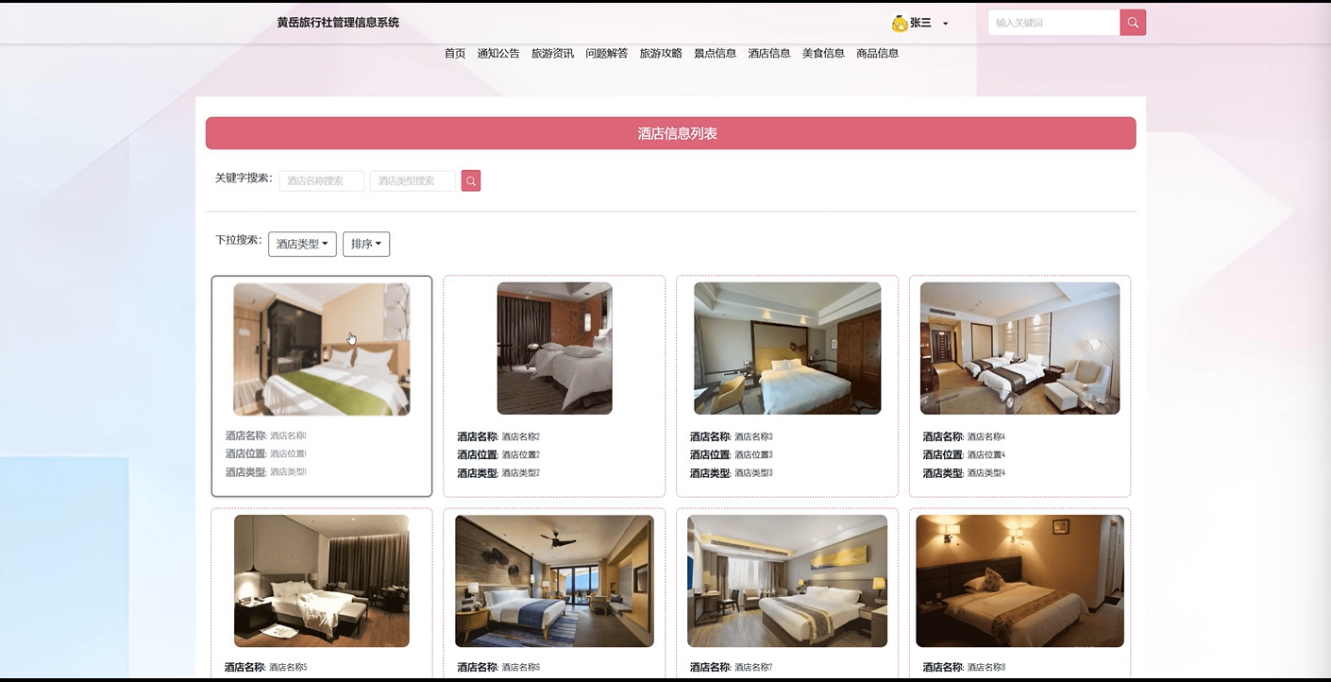The width and height of the screenshot is (1331, 682).
Task: Open the 旅游资讯 menu item
Action: (552, 53)
